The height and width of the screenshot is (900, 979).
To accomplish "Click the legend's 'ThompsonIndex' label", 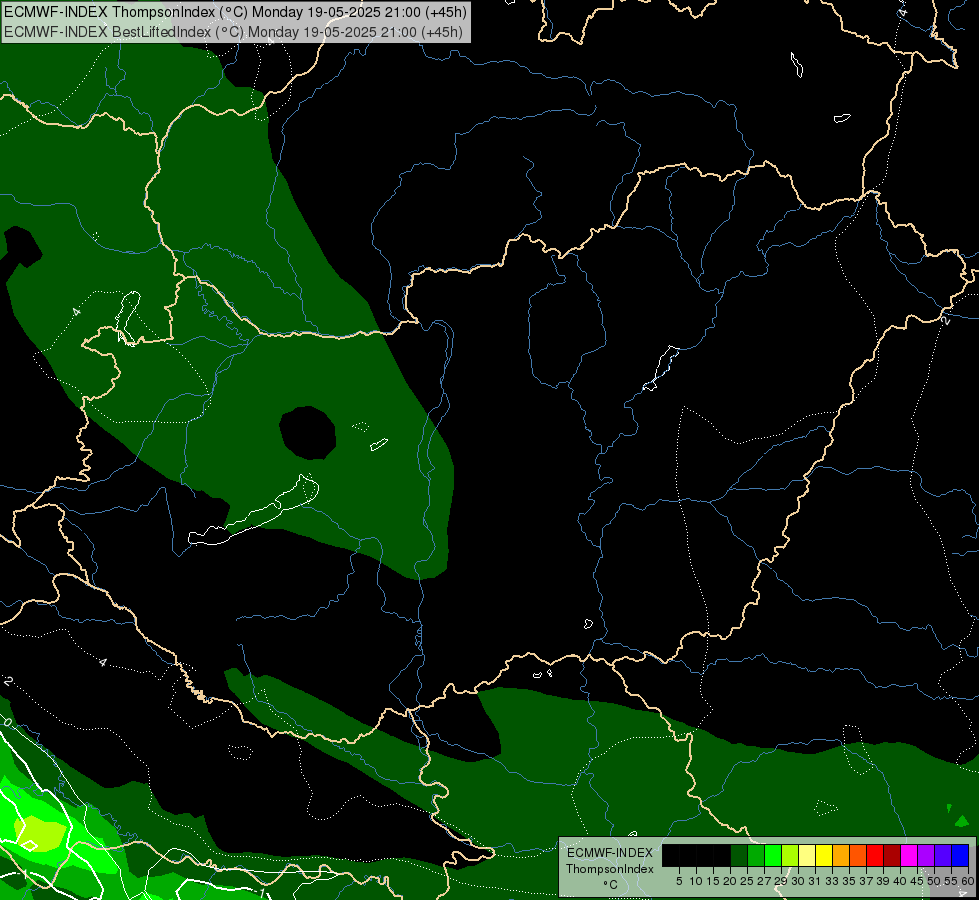I will click(x=609, y=869).
